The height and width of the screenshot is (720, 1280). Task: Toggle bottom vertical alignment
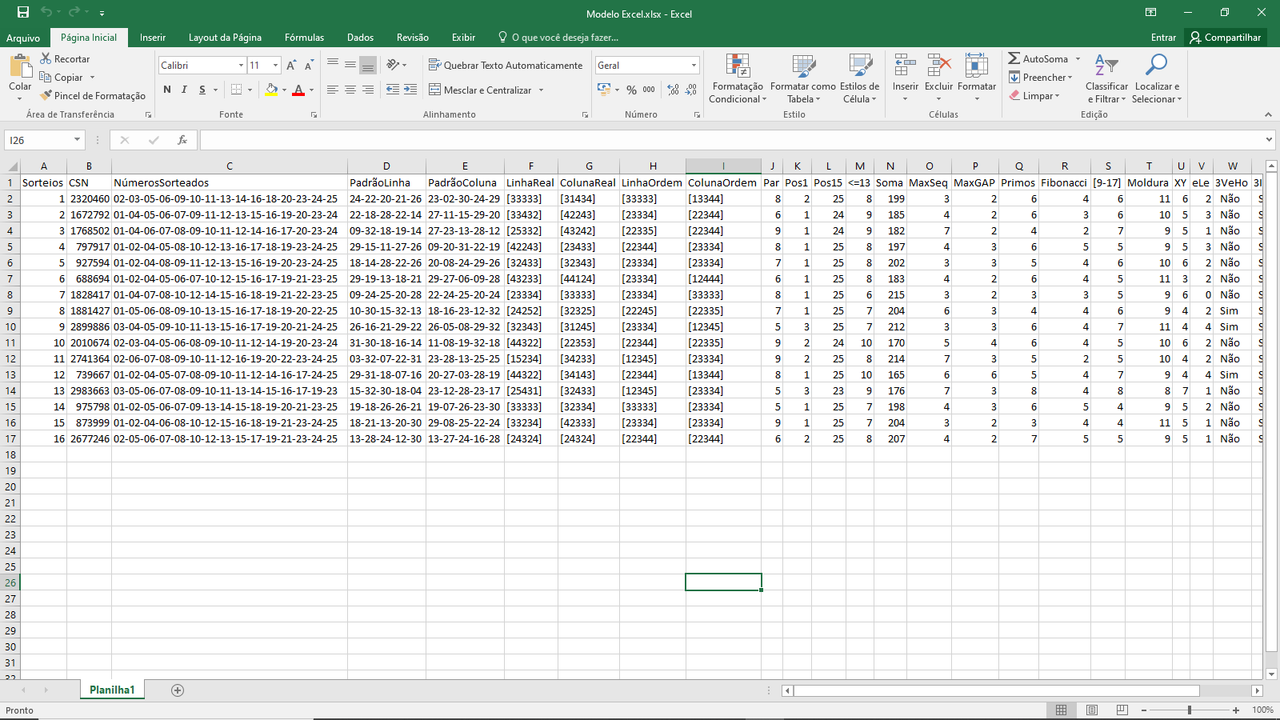tap(368, 65)
